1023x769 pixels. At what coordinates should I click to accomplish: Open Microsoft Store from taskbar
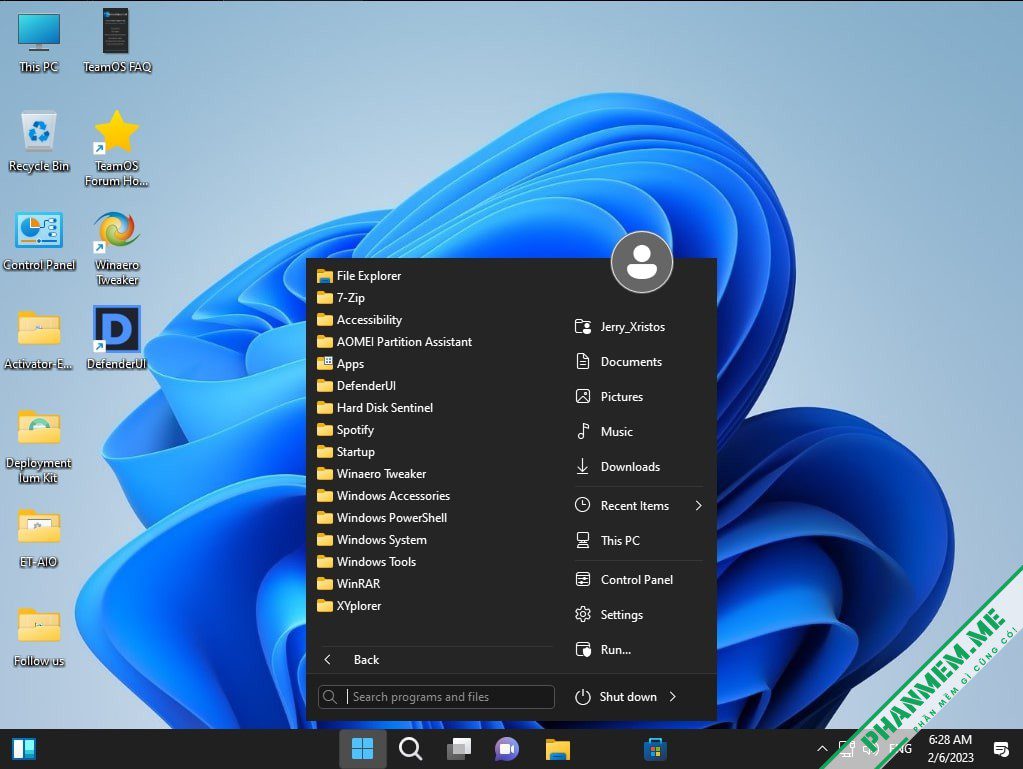pyautogui.click(x=655, y=749)
